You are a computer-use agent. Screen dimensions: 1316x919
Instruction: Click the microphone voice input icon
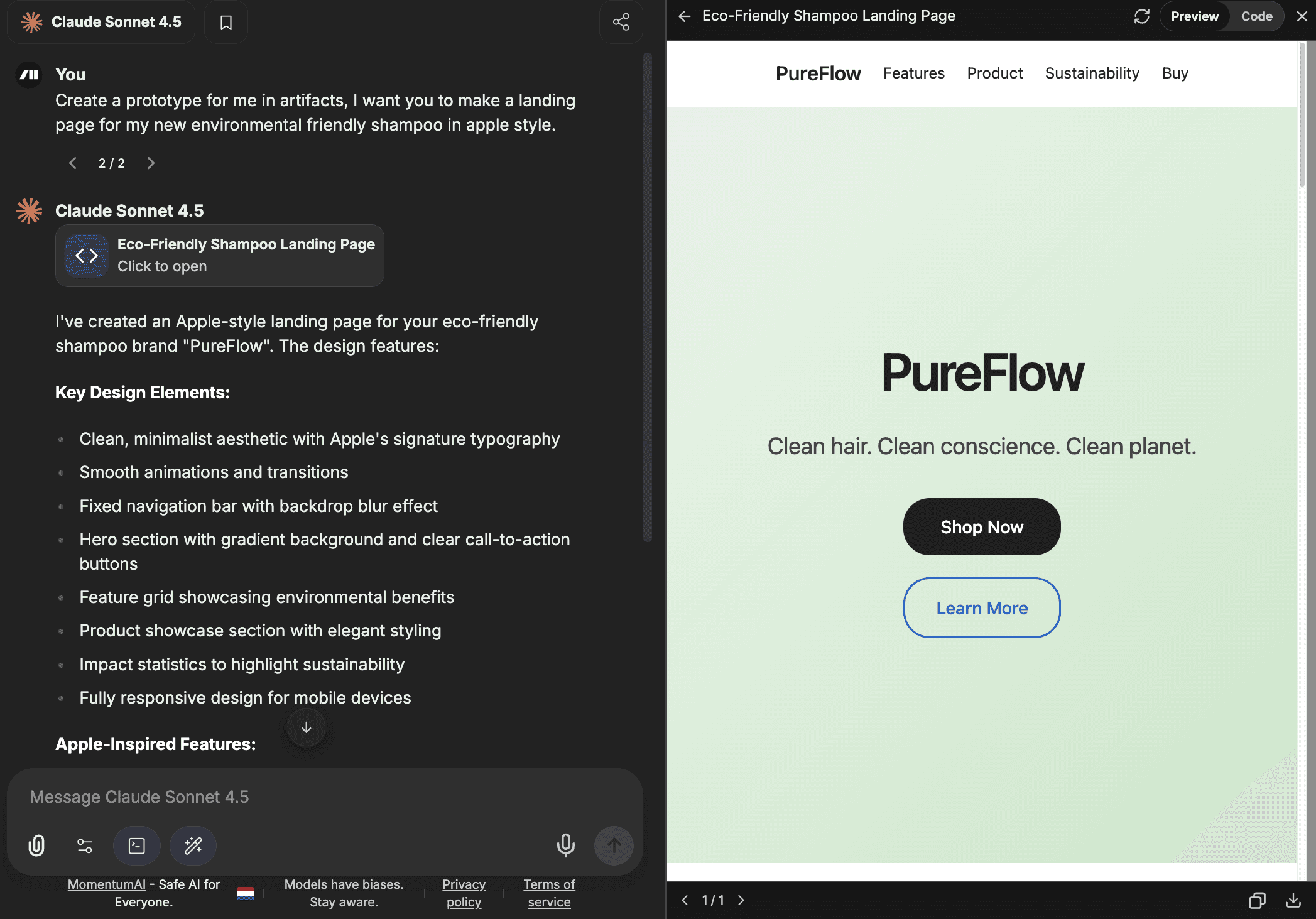click(565, 846)
